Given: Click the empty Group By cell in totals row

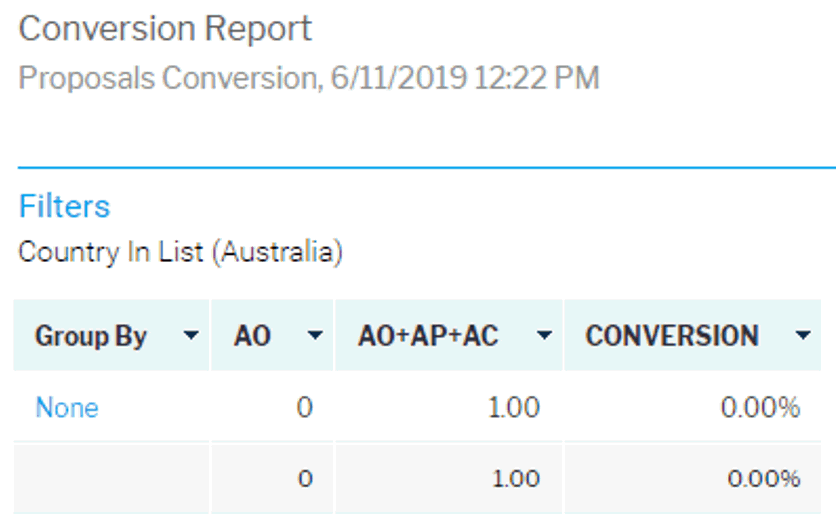Looking at the screenshot, I should [110, 479].
